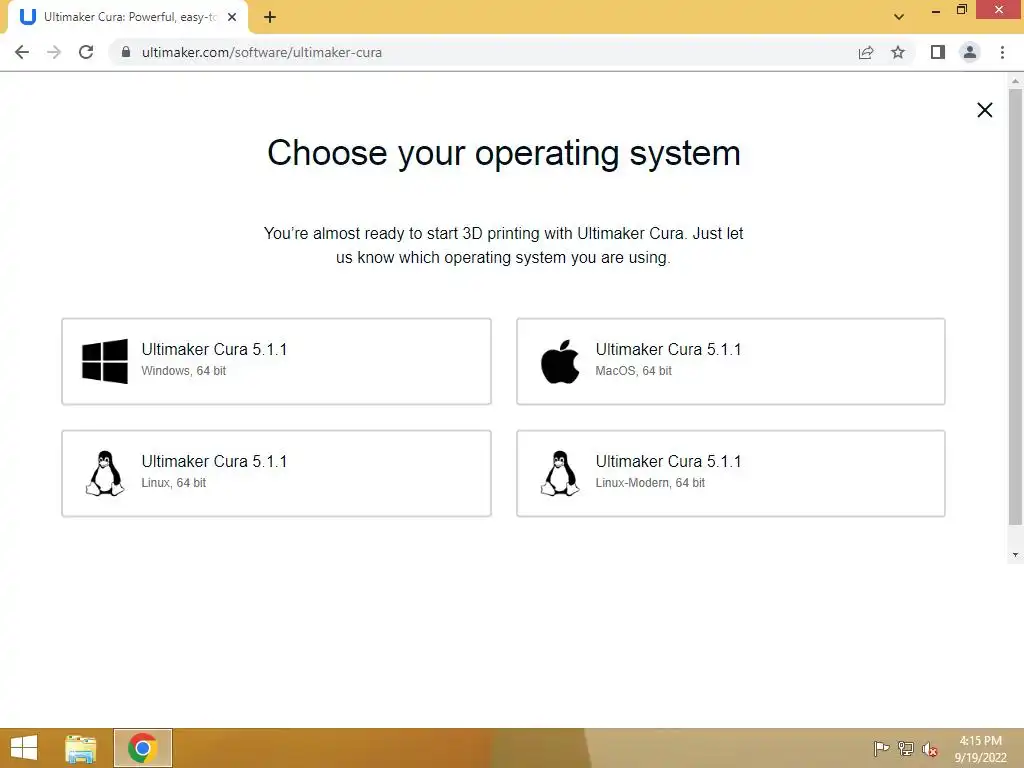The width and height of the screenshot is (1024, 768).
Task: Open File Explorer from the taskbar
Action: coord(80,748)
